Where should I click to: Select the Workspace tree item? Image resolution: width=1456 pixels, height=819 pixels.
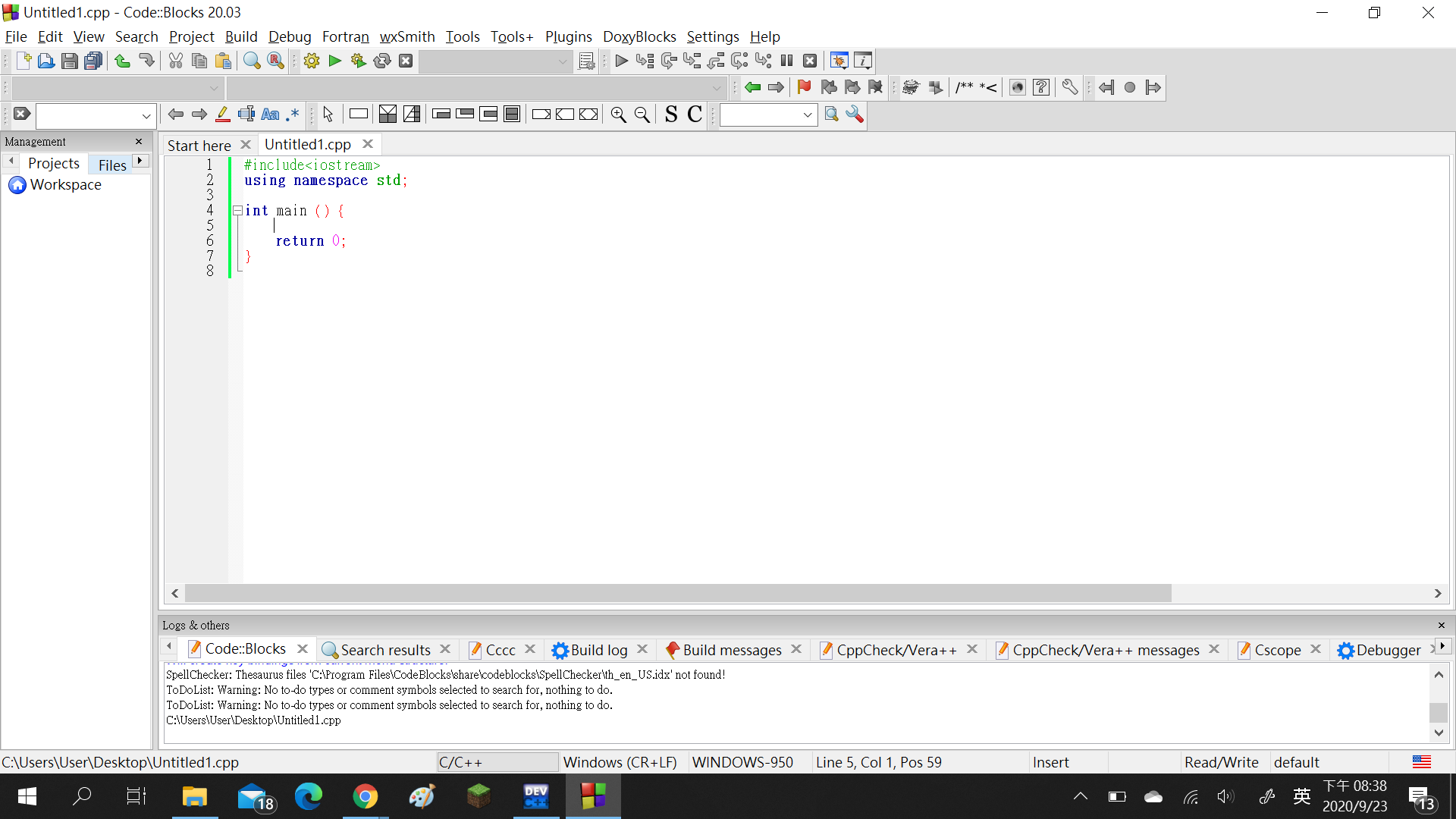pyautogui.click(x=65, y=185)
